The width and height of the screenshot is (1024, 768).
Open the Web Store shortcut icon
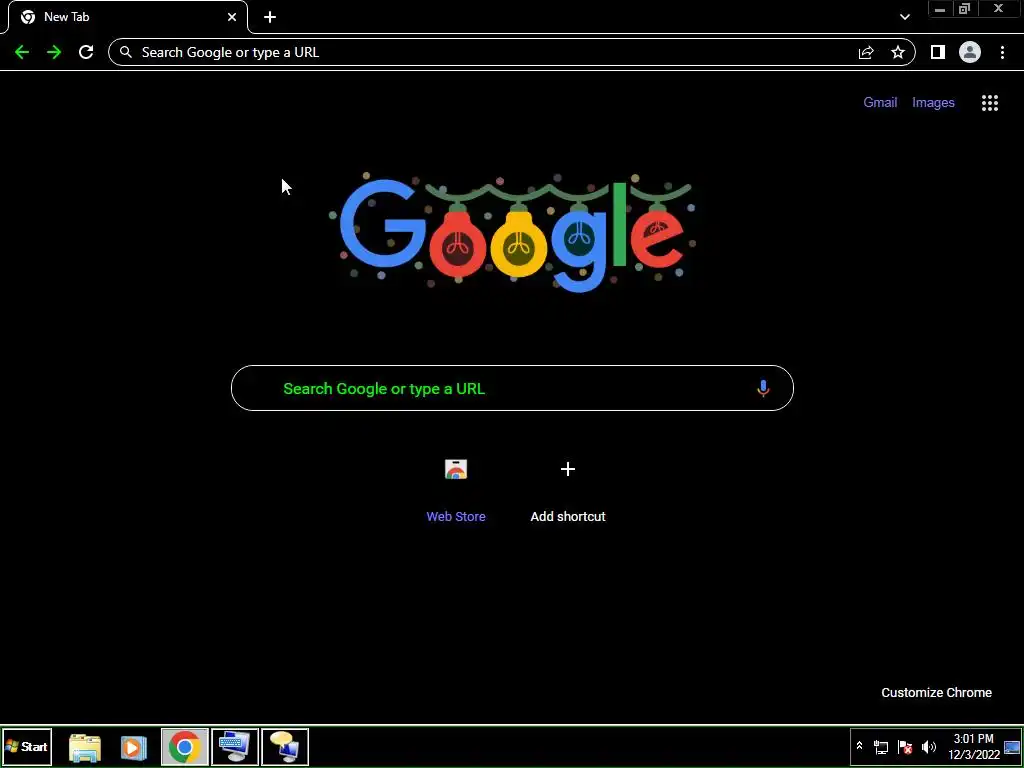456,469
